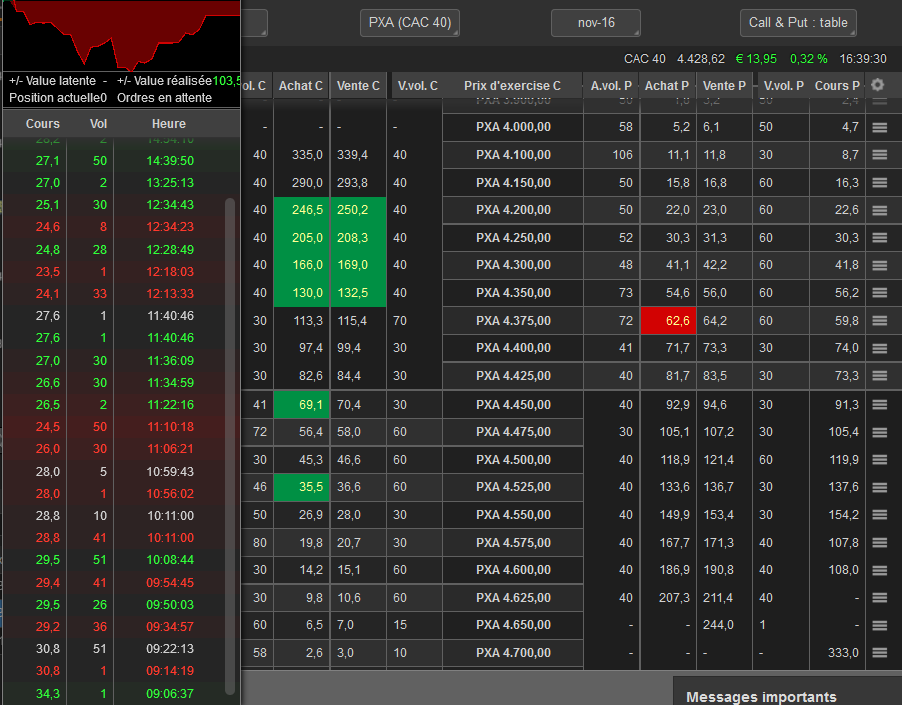Click the CAC 40 index quote 4.428,62
The height and width of the screenshot is (705, 902).
[701, 59]
